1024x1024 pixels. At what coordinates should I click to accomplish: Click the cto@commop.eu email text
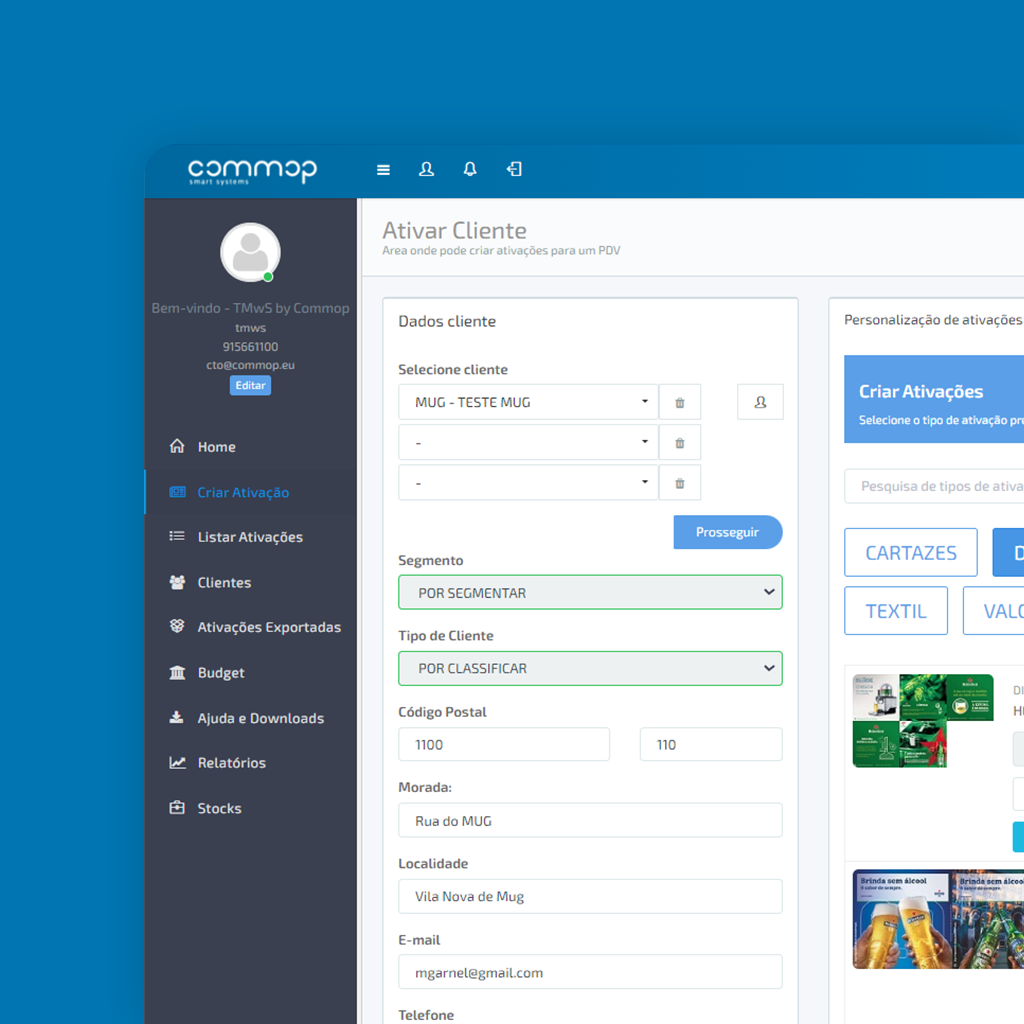click(x=251, y=365)
